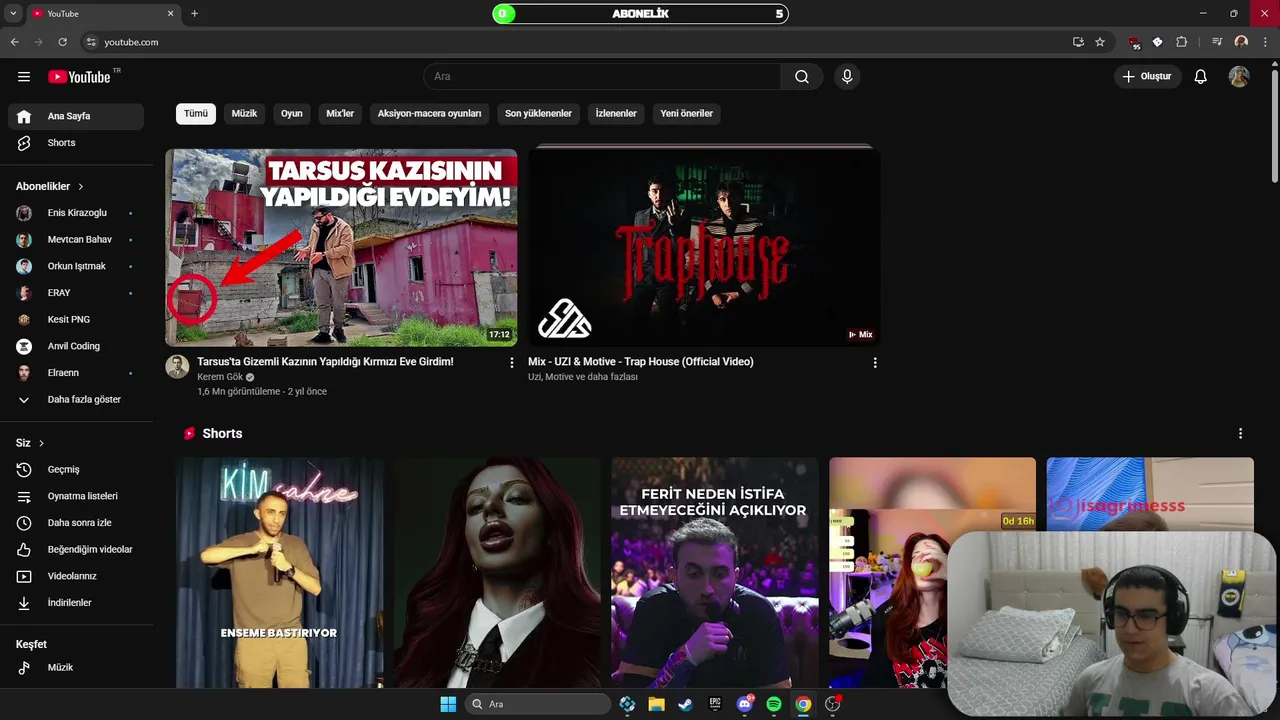The image size is (1280, 720).
Task: Open the Ferit Neden İstifa short
Action: click(x=715, y=572)
